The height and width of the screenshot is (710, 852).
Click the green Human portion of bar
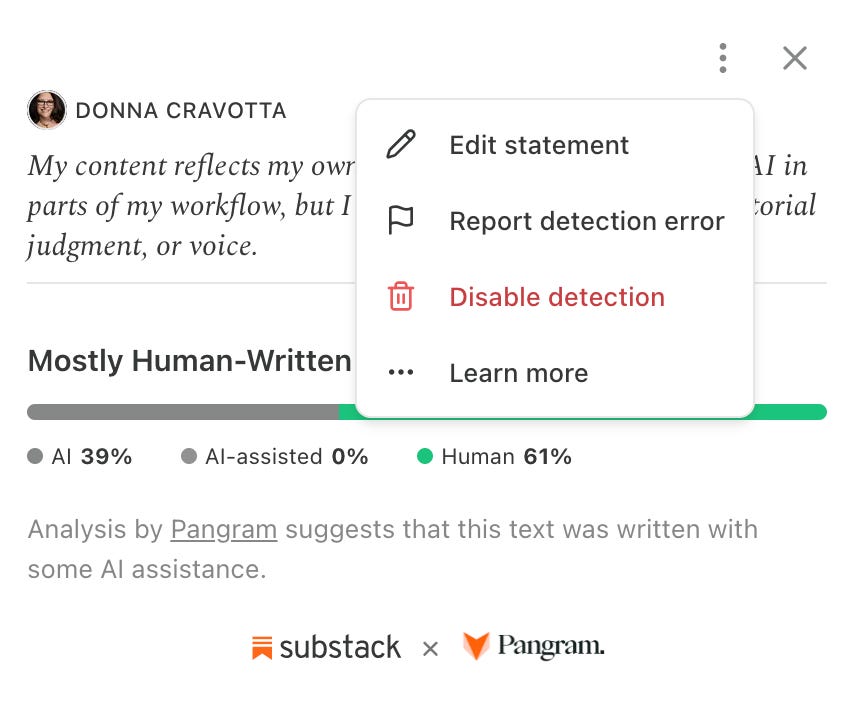[791, 412]
